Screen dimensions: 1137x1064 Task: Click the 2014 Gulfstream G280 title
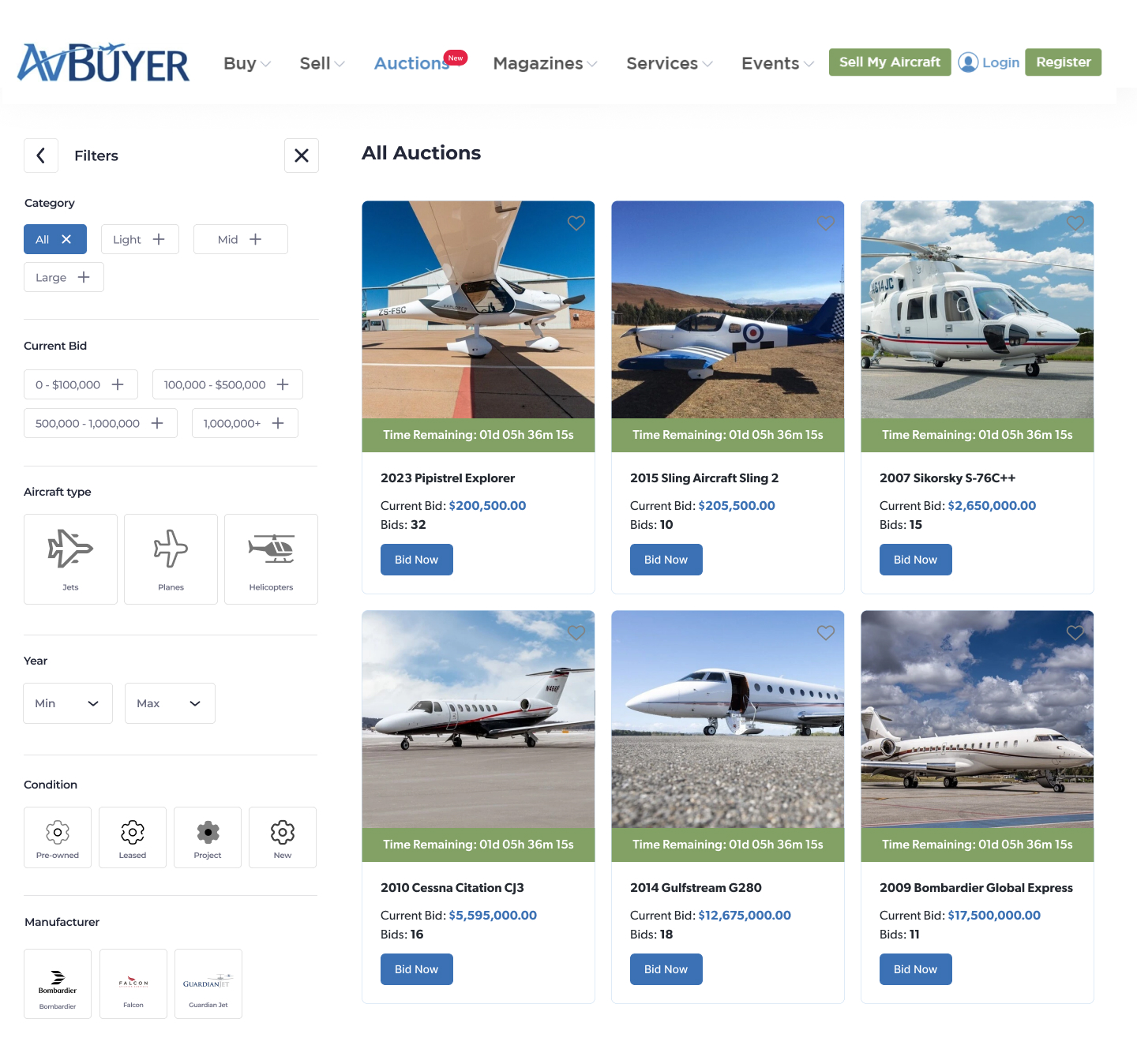696,887
